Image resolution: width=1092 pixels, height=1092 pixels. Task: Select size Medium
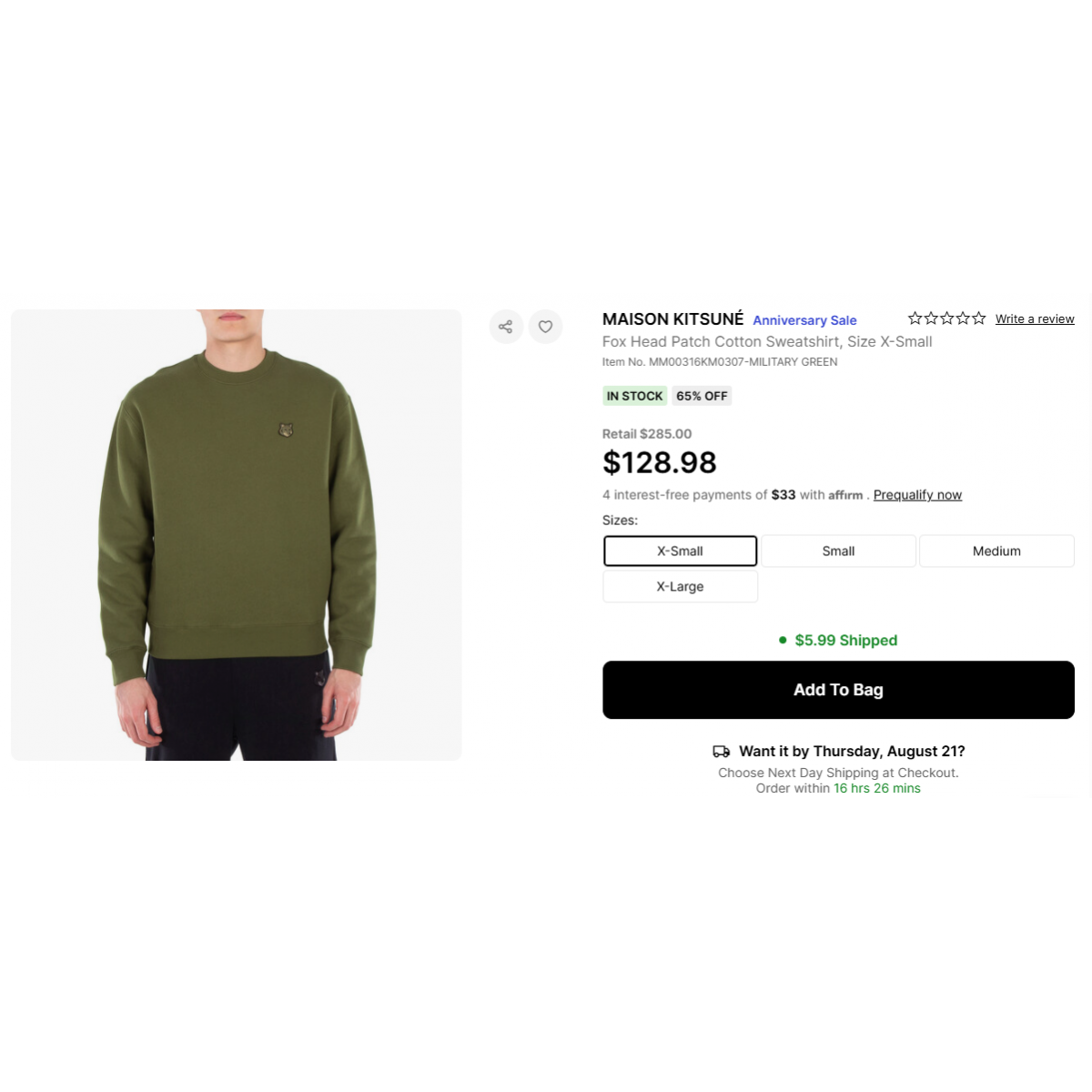(x=996, y=551)
